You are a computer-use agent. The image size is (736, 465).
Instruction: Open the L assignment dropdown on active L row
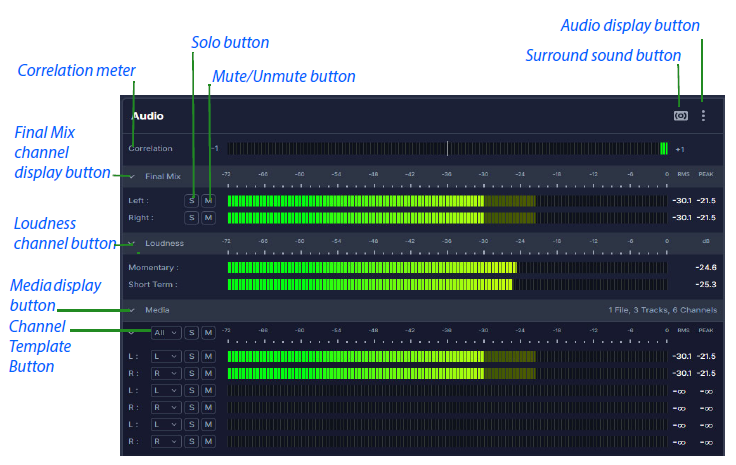coord(166,357)
